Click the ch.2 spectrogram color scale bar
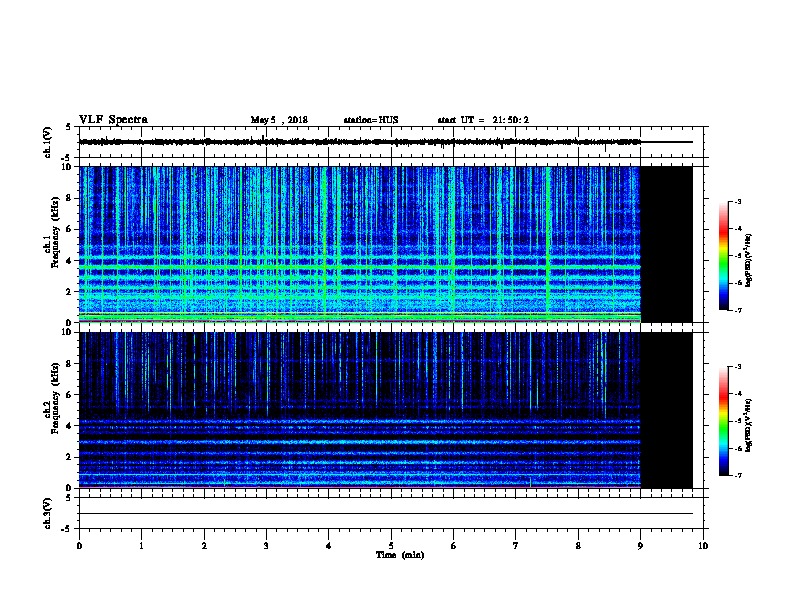 [x=723, y=421]
